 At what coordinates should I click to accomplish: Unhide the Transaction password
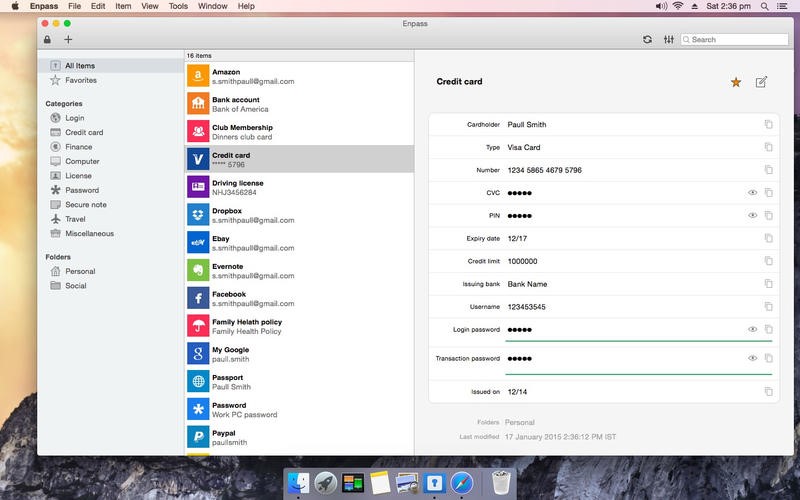752,358
